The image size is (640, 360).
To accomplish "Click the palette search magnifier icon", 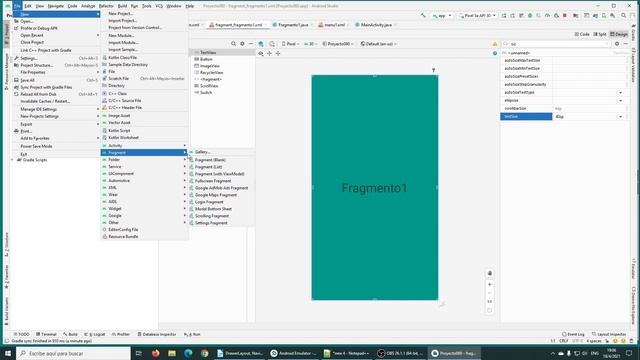I will click(233, 44).
